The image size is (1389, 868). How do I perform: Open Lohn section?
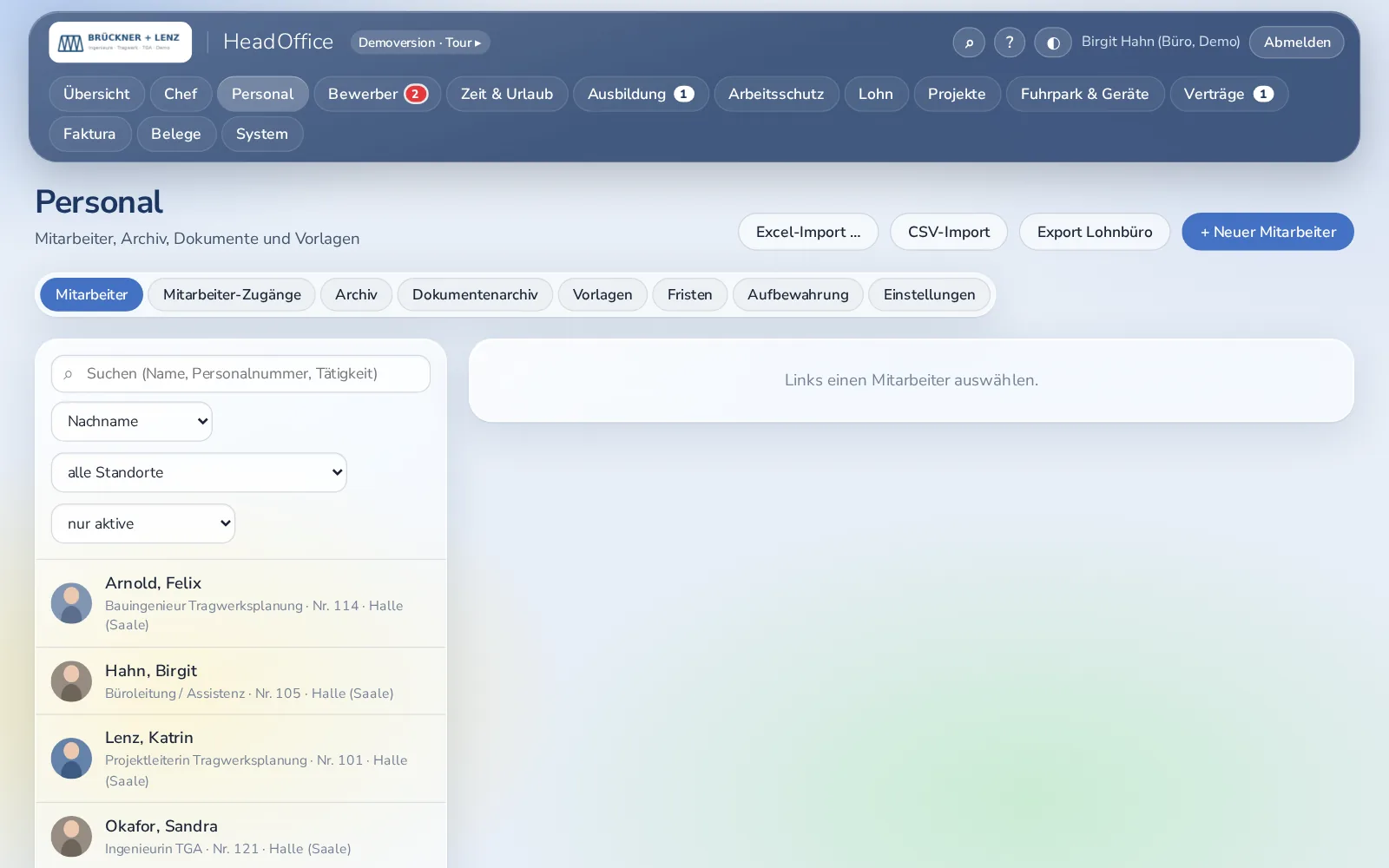coord(876,94)
